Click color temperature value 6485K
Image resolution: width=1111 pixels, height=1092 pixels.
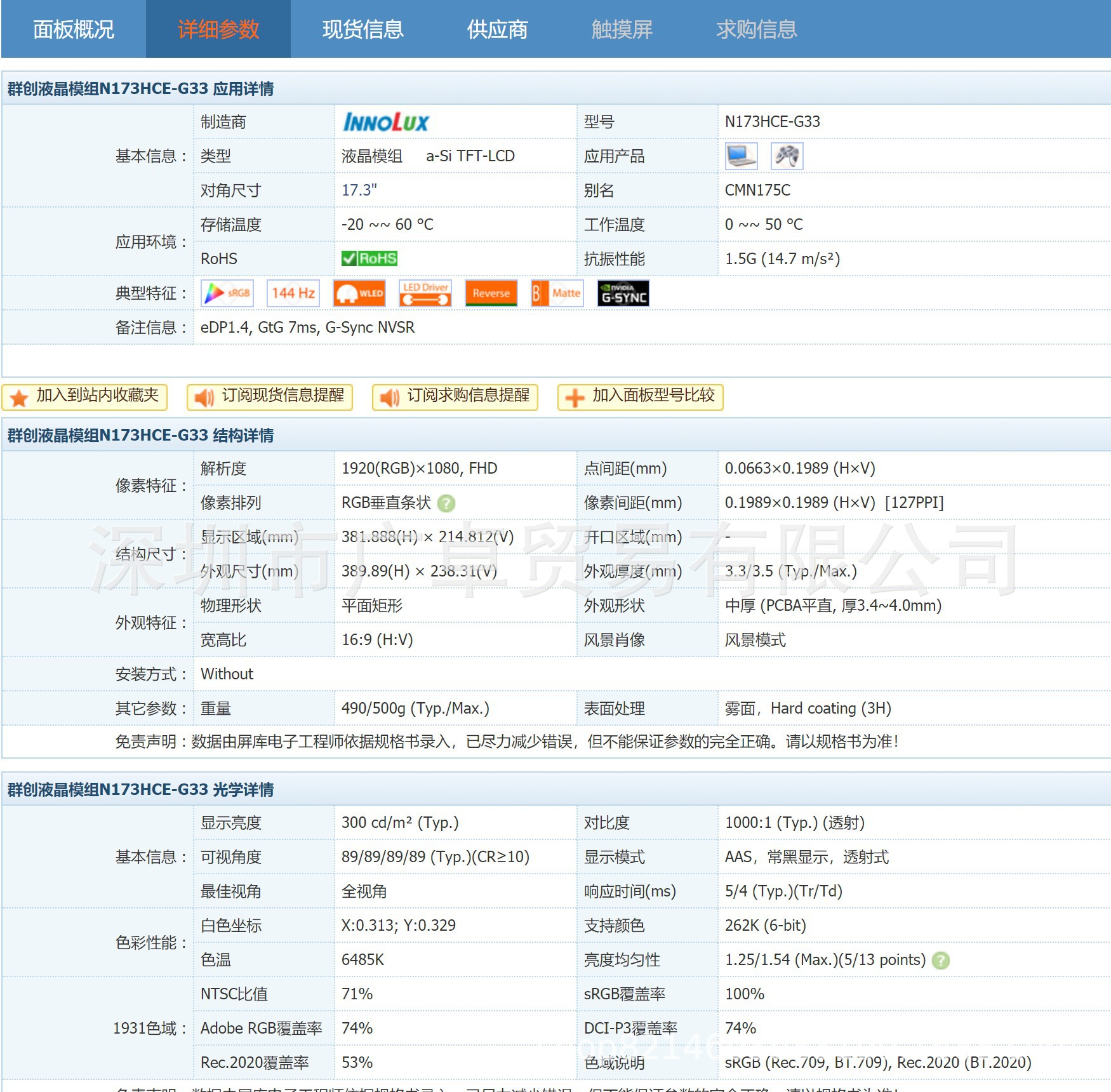click(363, 960)
